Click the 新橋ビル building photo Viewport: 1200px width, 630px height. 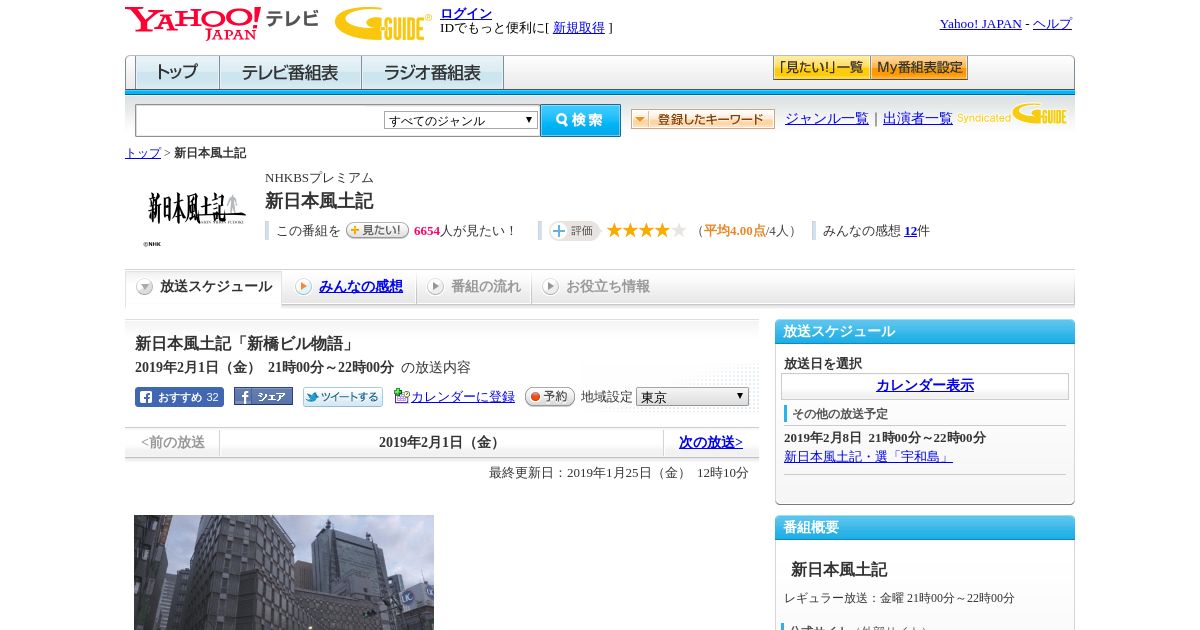click(x=284, y=572)
